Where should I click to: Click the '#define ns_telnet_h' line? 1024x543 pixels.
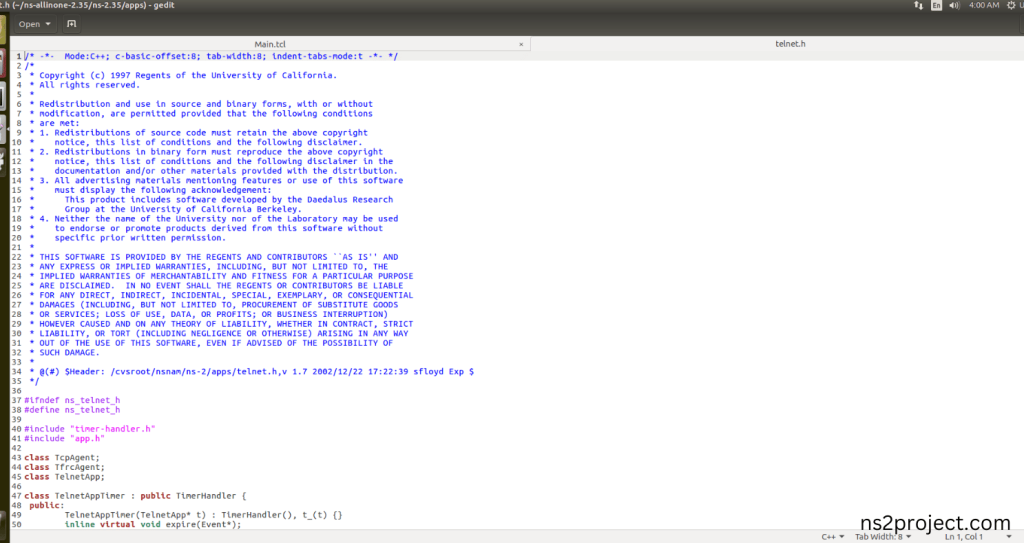click(x=72, y=410)
